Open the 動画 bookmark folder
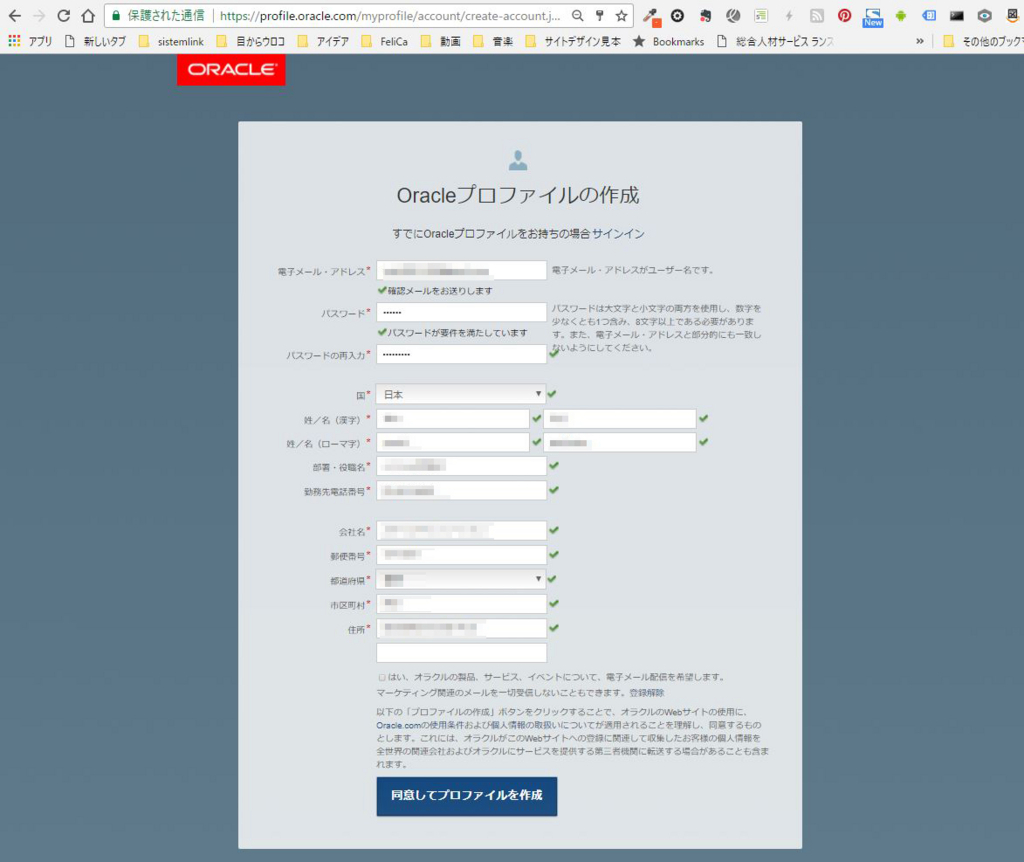Image resolution: width=1024 pixels, height=862 pixels. tap(441, 41)
